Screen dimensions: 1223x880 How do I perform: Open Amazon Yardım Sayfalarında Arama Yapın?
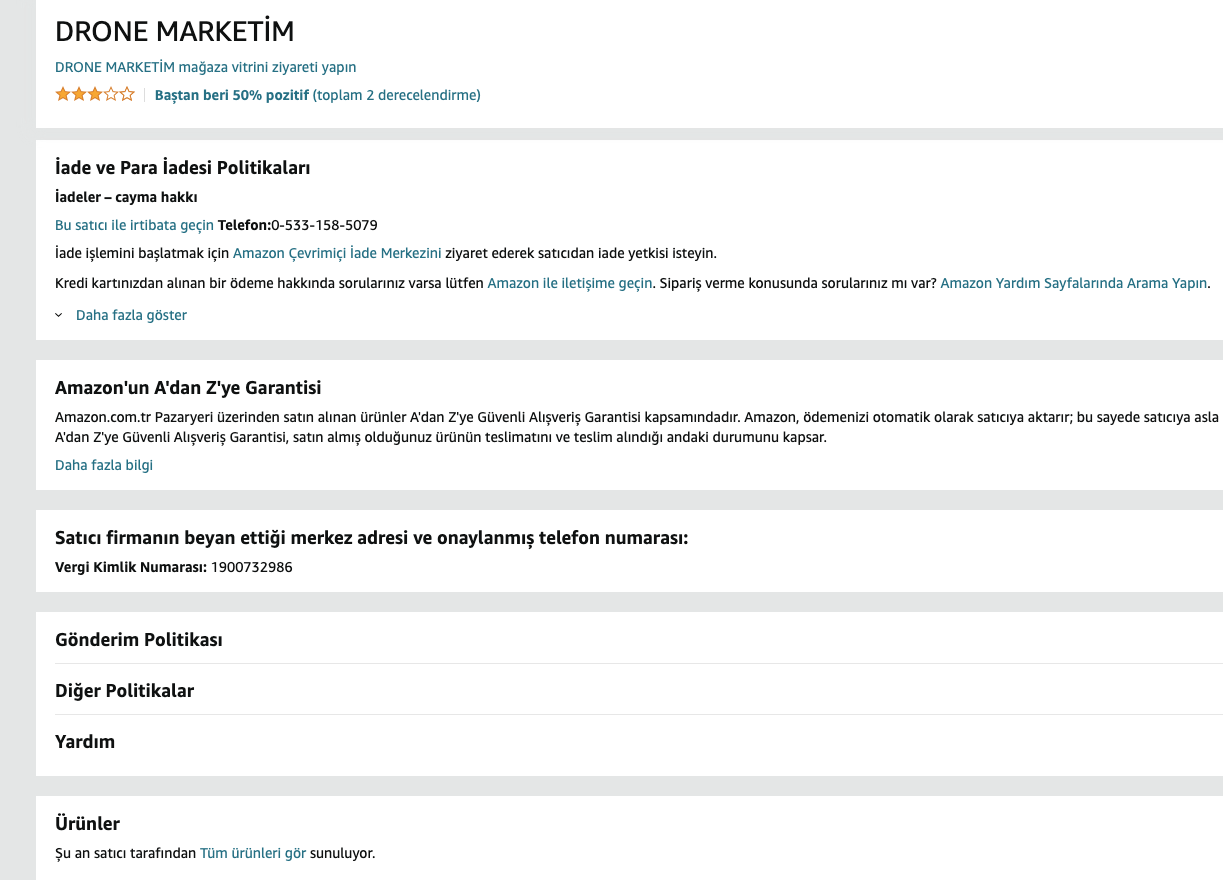pyautogui.click(x=1074, y=283)
